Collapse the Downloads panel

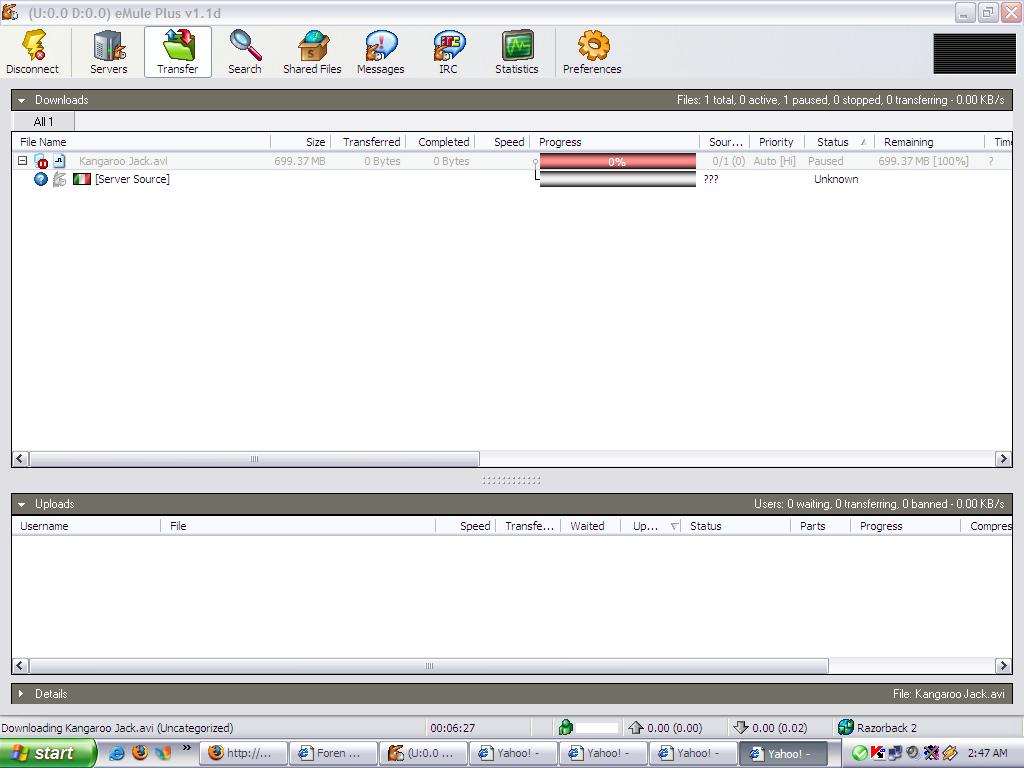pyautogui.click(x=22, y=101)
